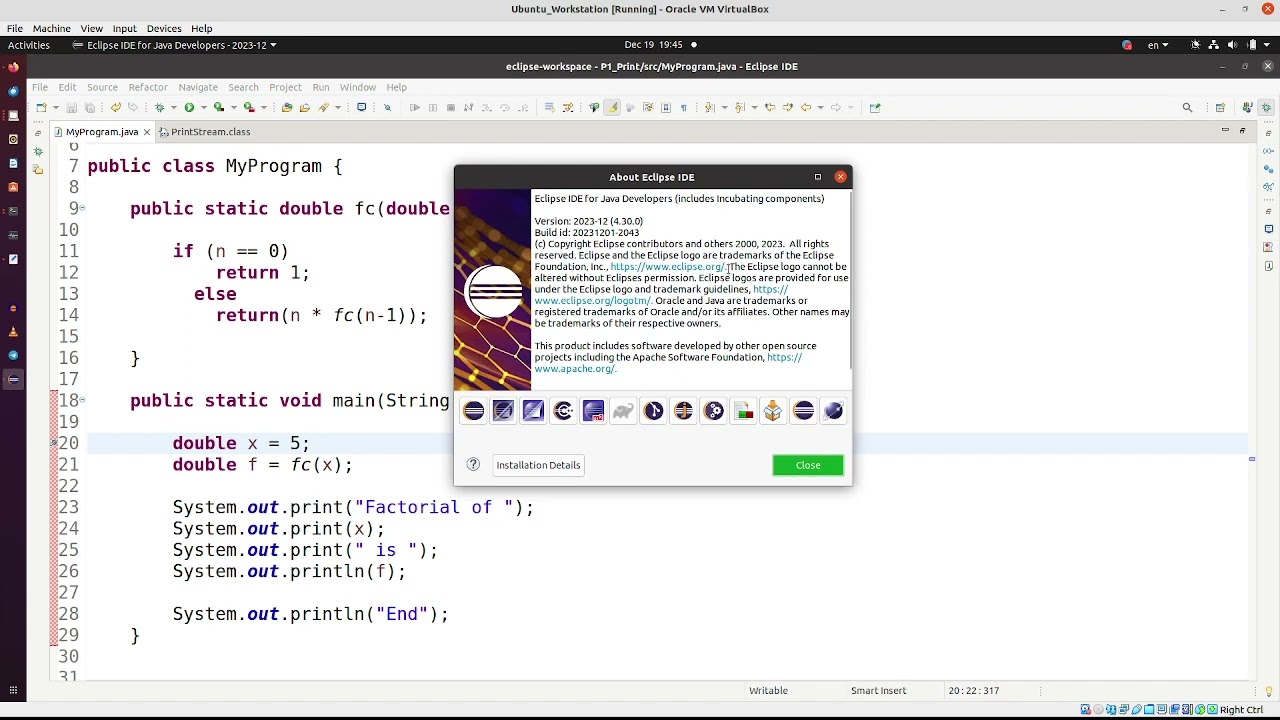Image resolution: width=1280 pixels, height=720 pixels.
Task: Click Show Applications grid in dock
Action: (13, 690)
